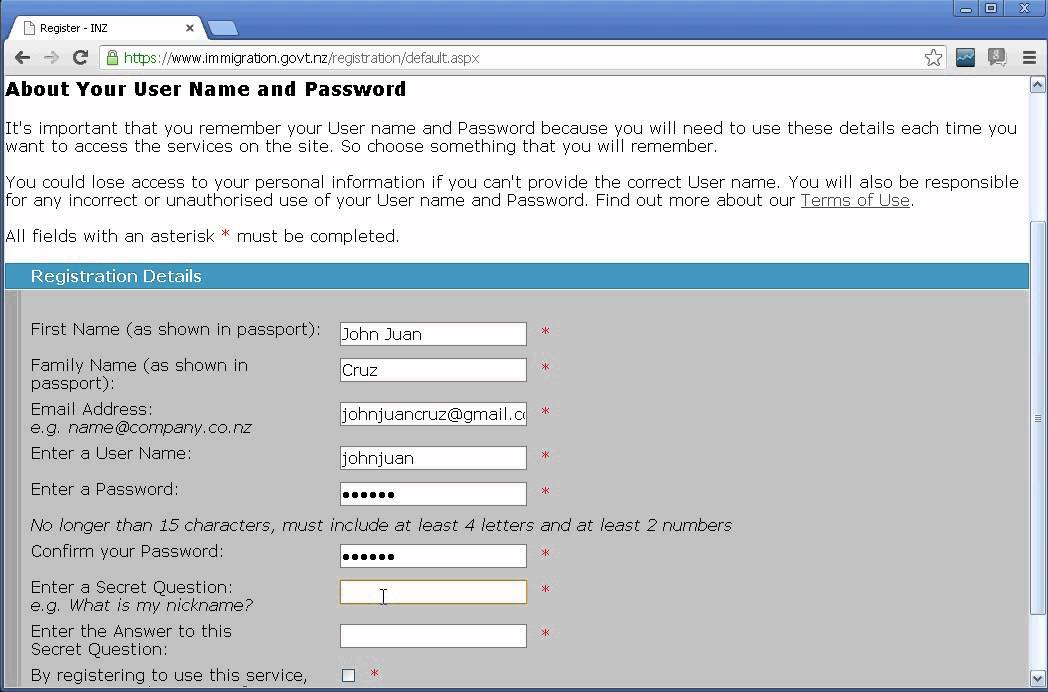Click the greyed chat extension icon

pyautogui.click(x=997, y=57)
